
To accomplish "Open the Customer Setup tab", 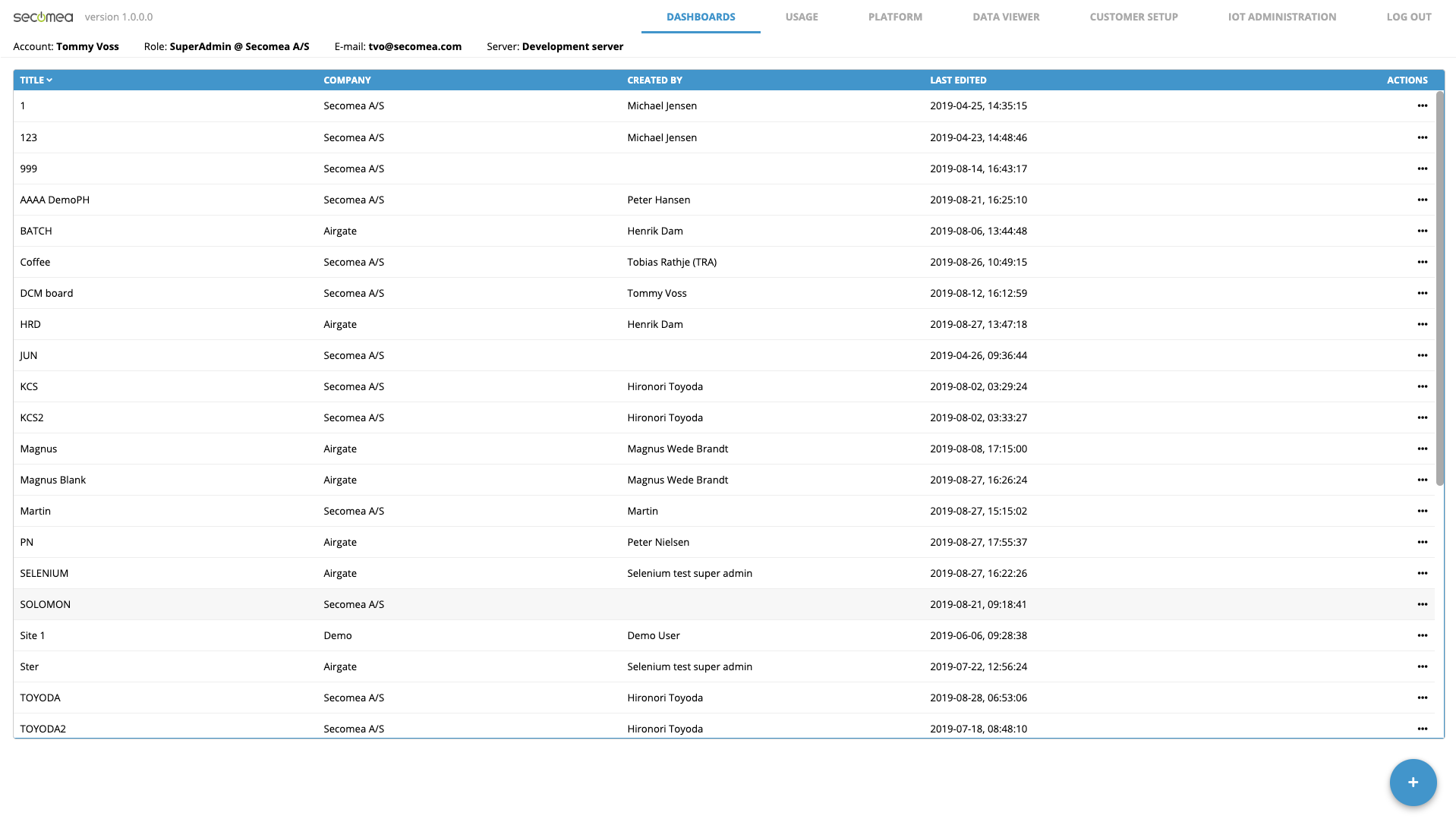I will [x=1133, y=17].
